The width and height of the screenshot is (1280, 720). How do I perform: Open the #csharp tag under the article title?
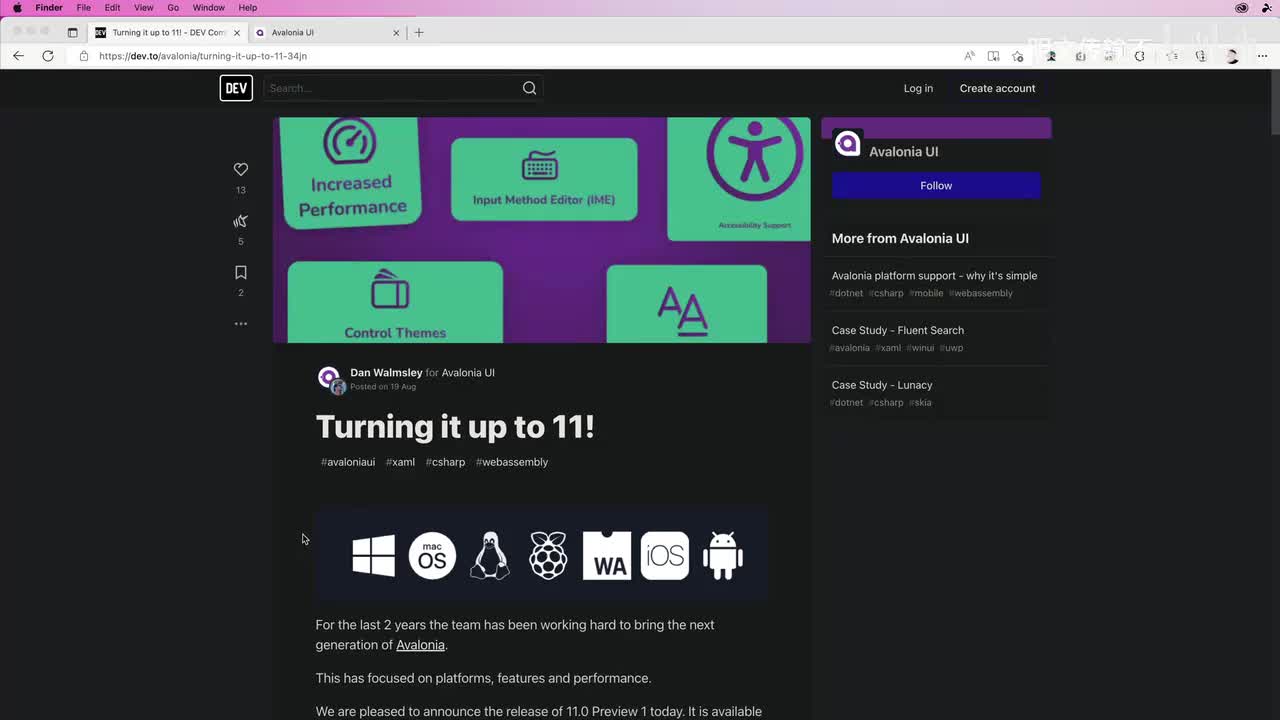(x=445, y=462)
